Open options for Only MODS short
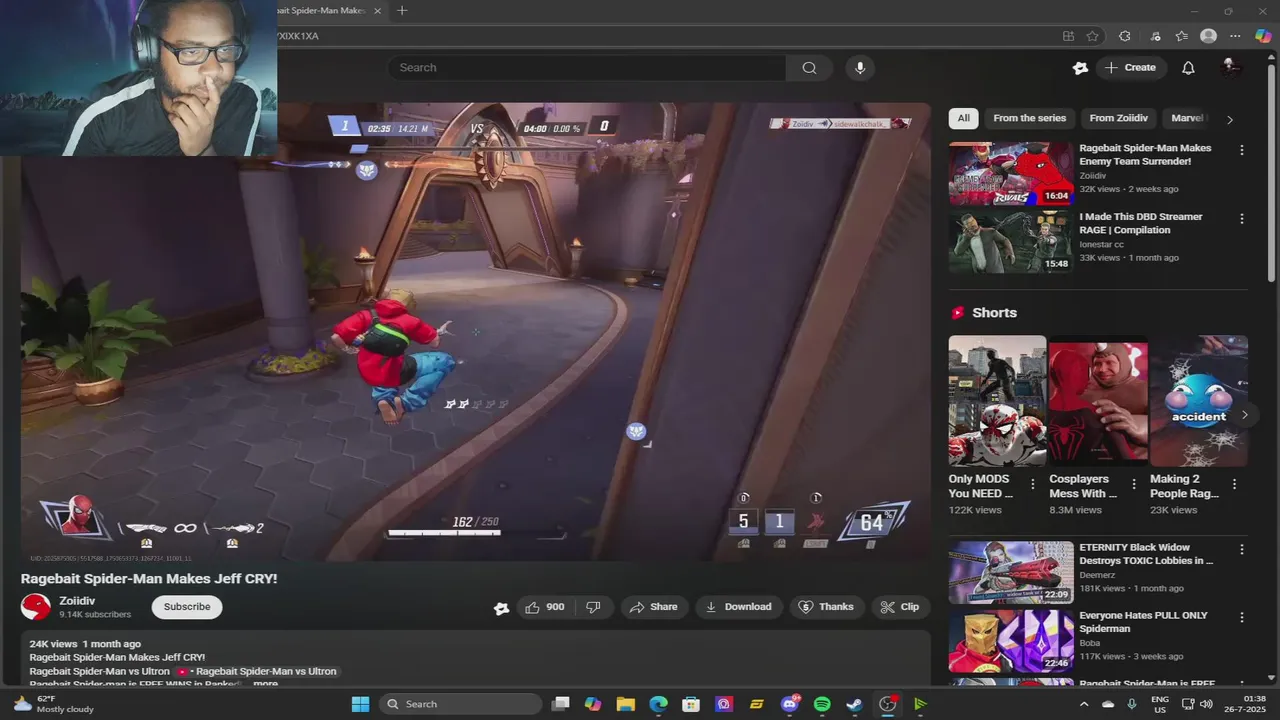The height and width of the screenshot is (720, 1280). pyautogui.click(x=1033, y=484)
